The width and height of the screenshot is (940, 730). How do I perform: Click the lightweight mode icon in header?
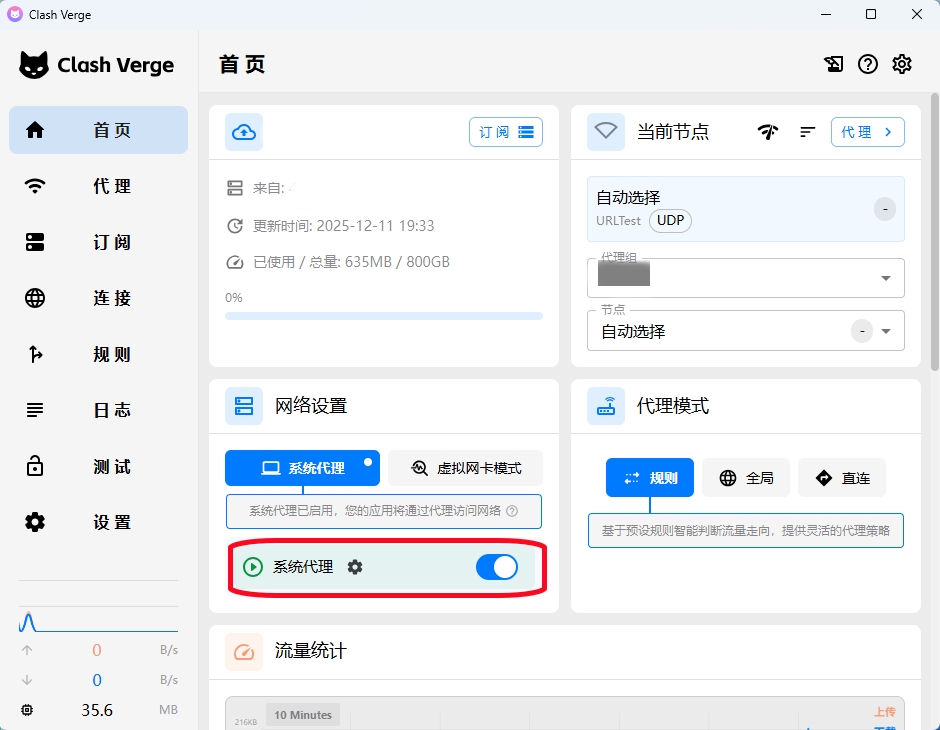834,64
